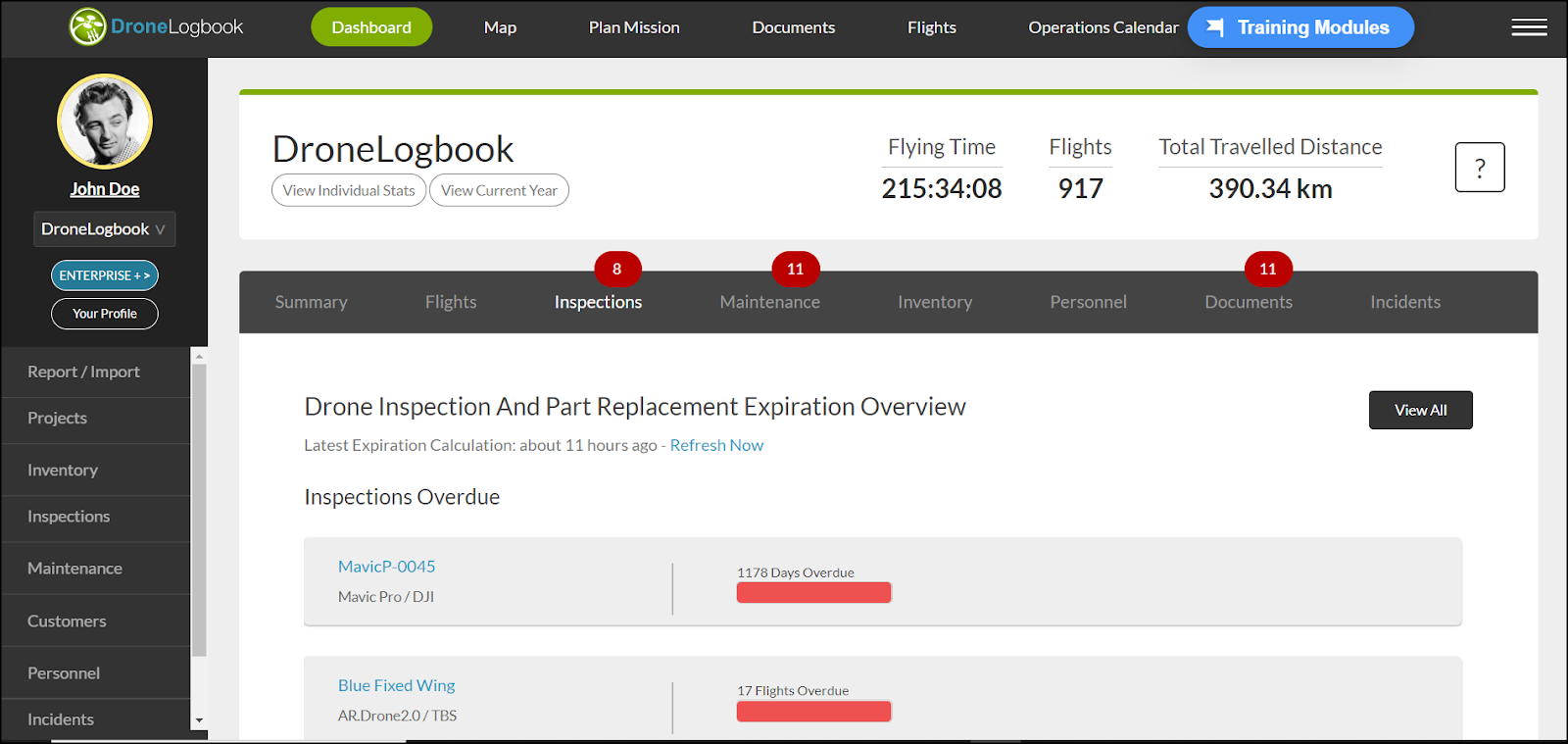Image resolution: width=1568 pixels, height=744 pixels.
Task: Switch to the Maintenance dashboard tab
Action: point(770,302)
